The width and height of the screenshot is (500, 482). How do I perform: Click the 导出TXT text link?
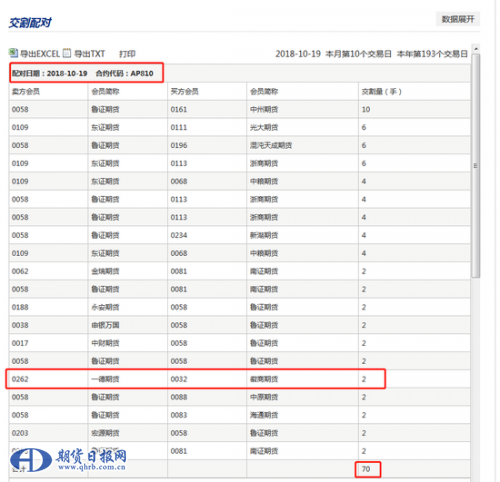pyautogui.click(x=90, y=54)
